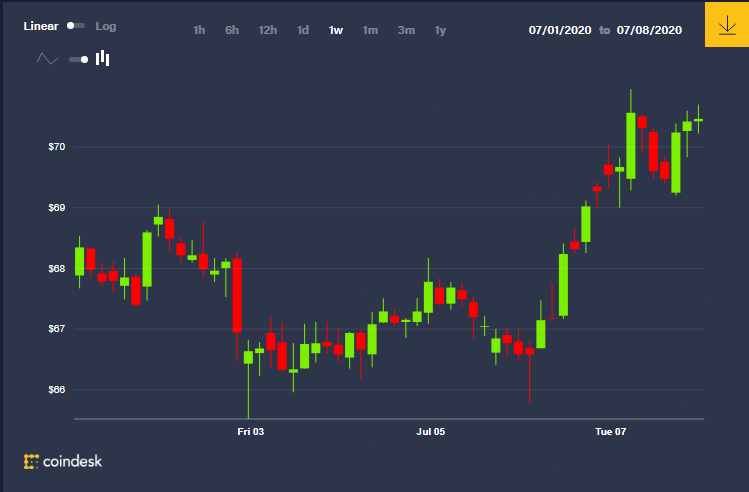Open CoinDesk via the logo

[63, 461]
